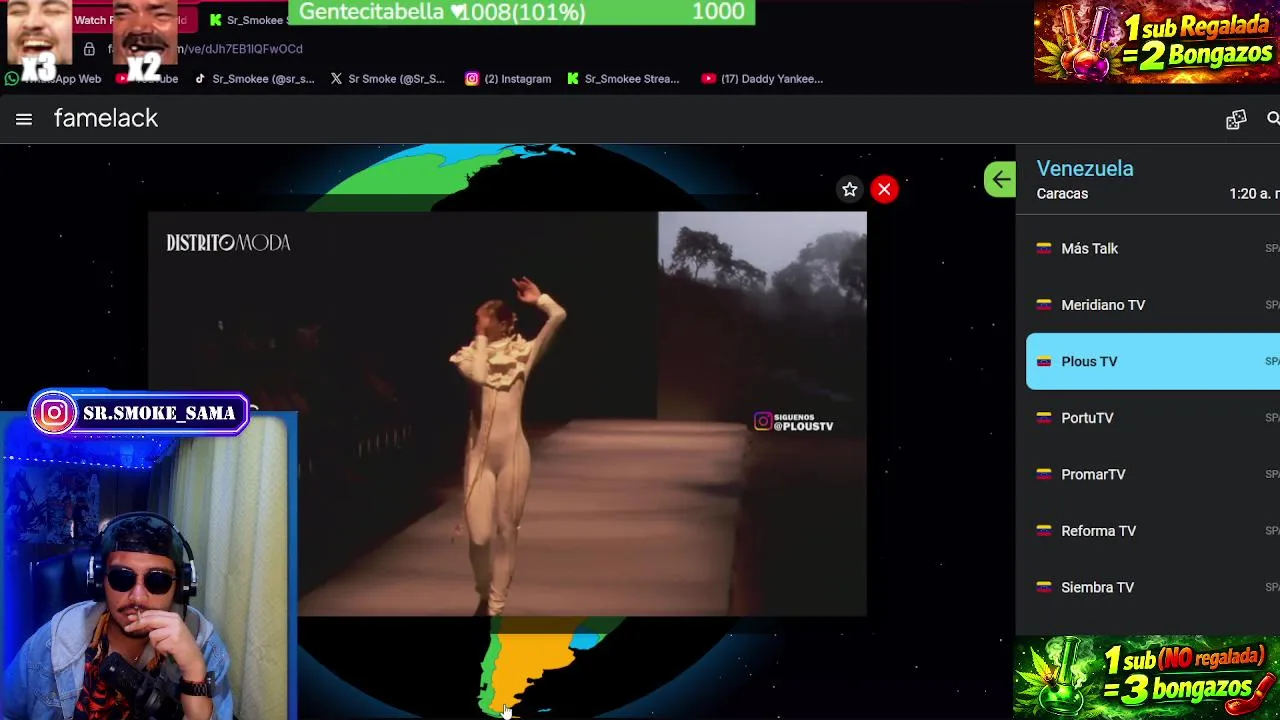Image resolution: width=1280 pixels, height=720 pixels.
Task: Click the green back arrow button
Action: click(1000, 179)
